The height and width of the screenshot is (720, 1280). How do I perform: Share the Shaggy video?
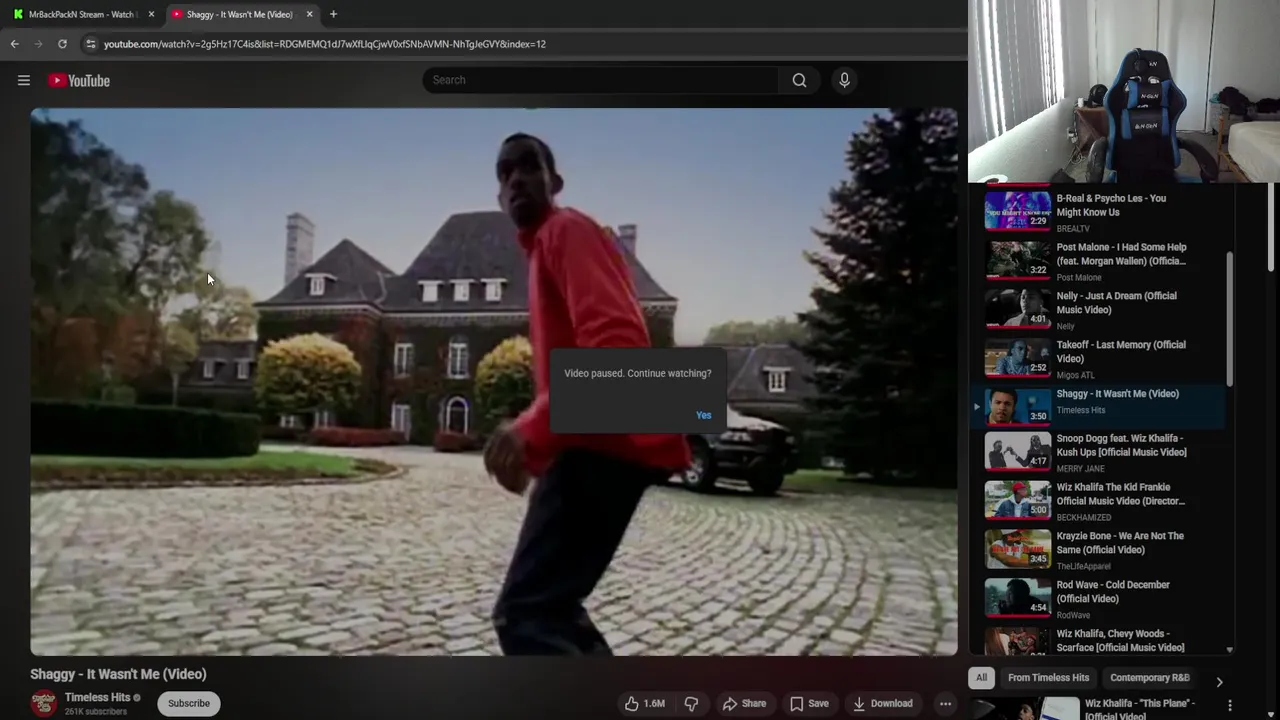pyautogui.click(x=744, y=704)
